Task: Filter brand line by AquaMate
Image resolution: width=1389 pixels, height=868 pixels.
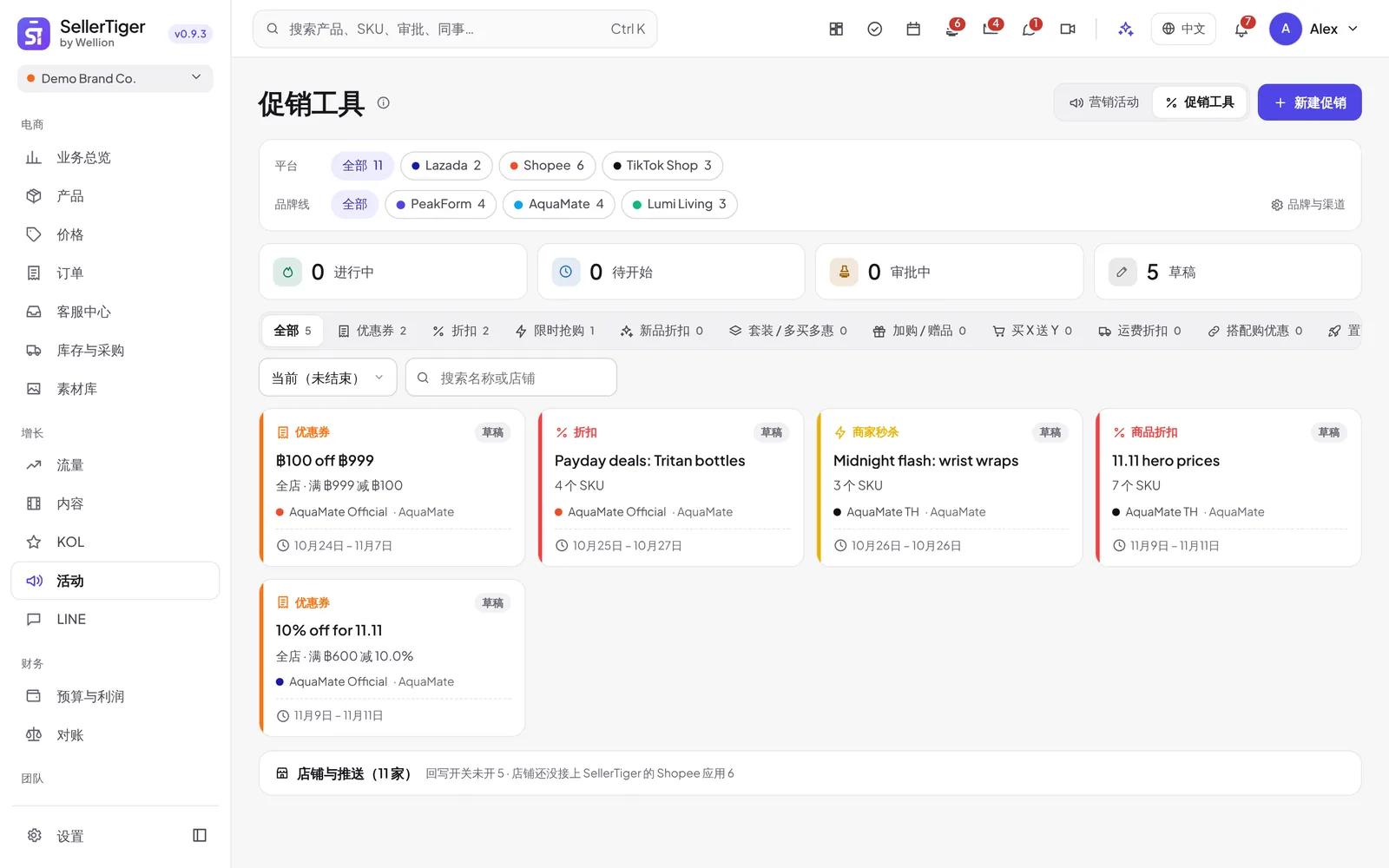Action: point(559,204)
